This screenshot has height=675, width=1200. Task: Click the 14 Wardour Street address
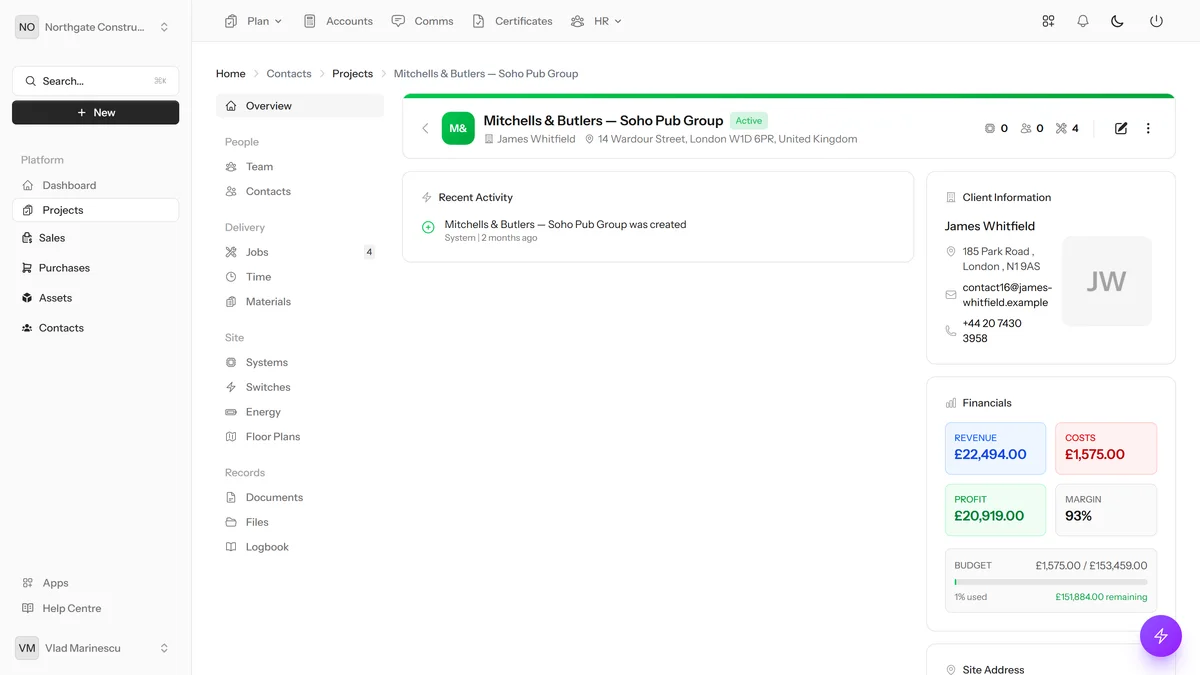click(727, 139)
